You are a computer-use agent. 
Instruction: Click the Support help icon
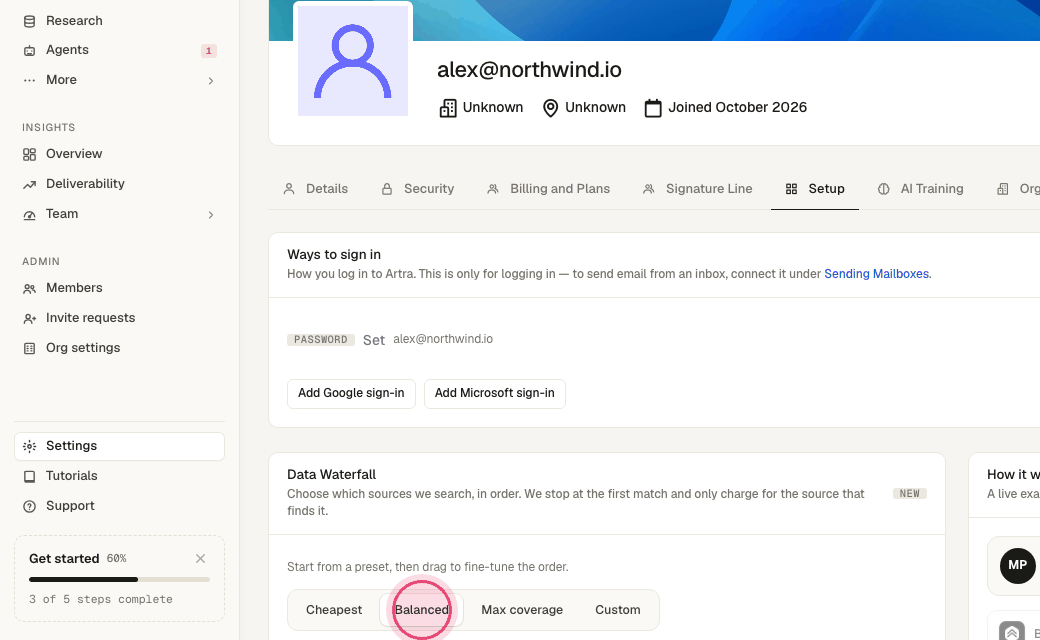[x=29, y=507]
